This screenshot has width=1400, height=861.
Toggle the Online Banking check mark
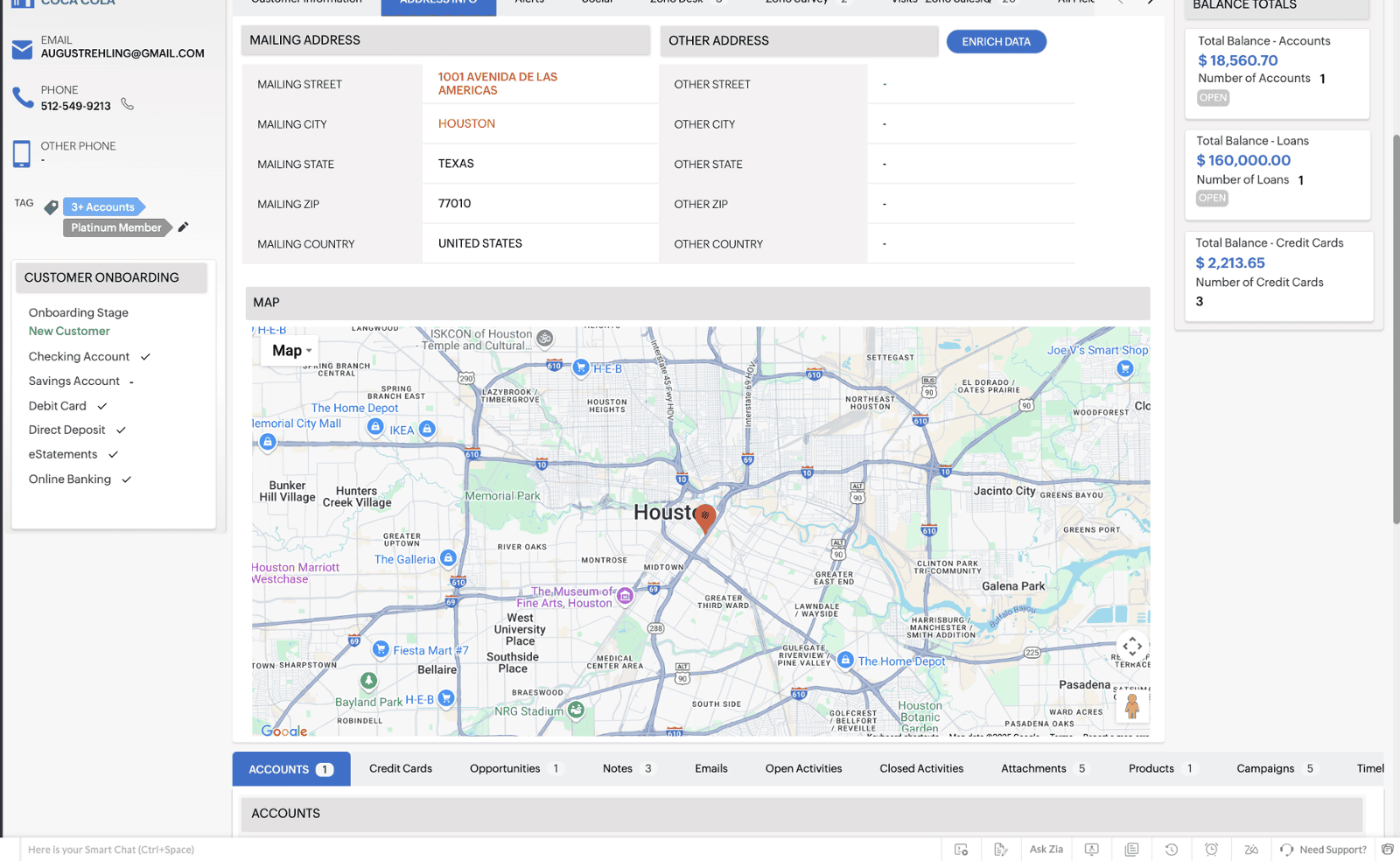(x=127, y=479)
